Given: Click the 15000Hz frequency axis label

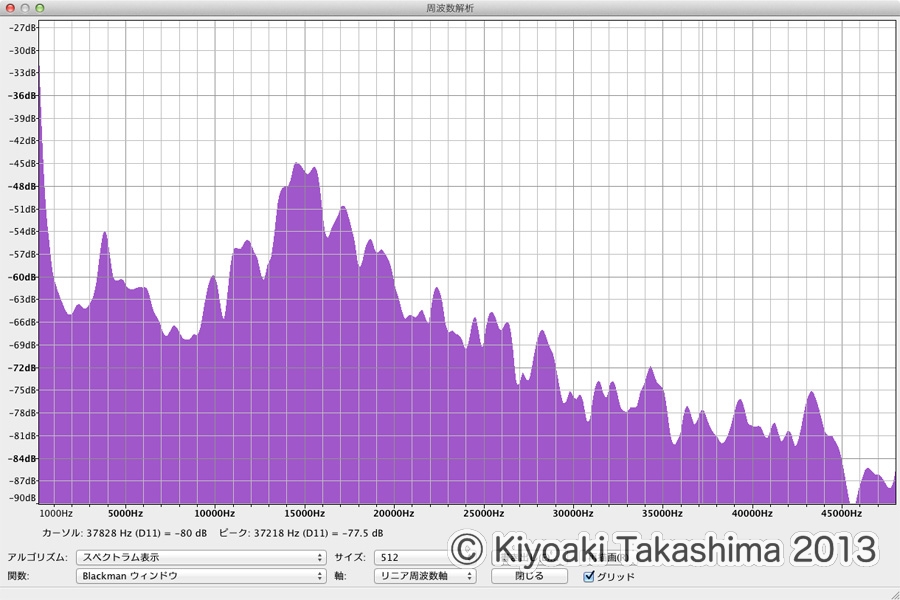Looking at the screenshot, I should [x=304, y=513].
